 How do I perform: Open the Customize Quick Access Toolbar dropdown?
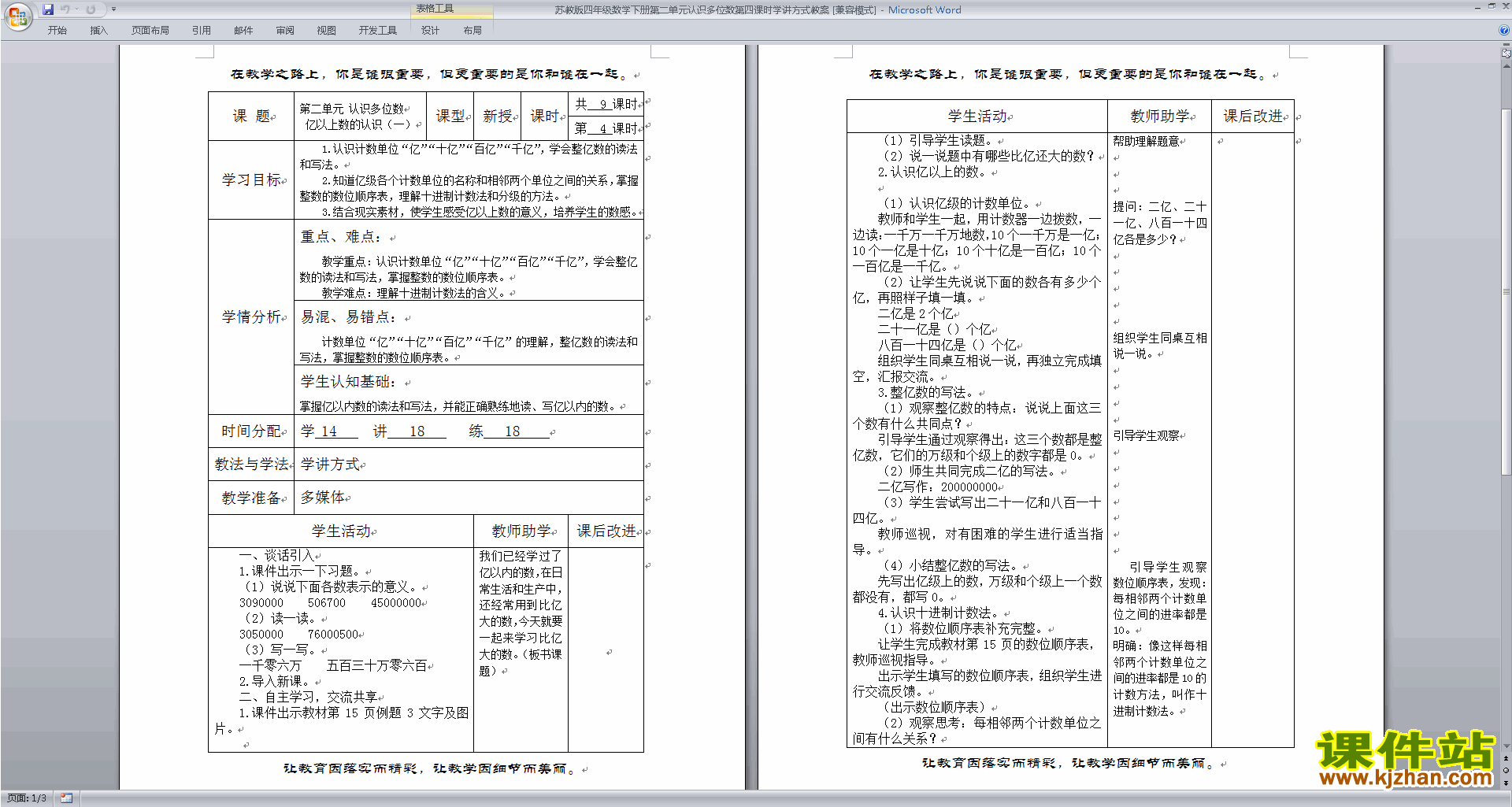(x=113, y=9)
